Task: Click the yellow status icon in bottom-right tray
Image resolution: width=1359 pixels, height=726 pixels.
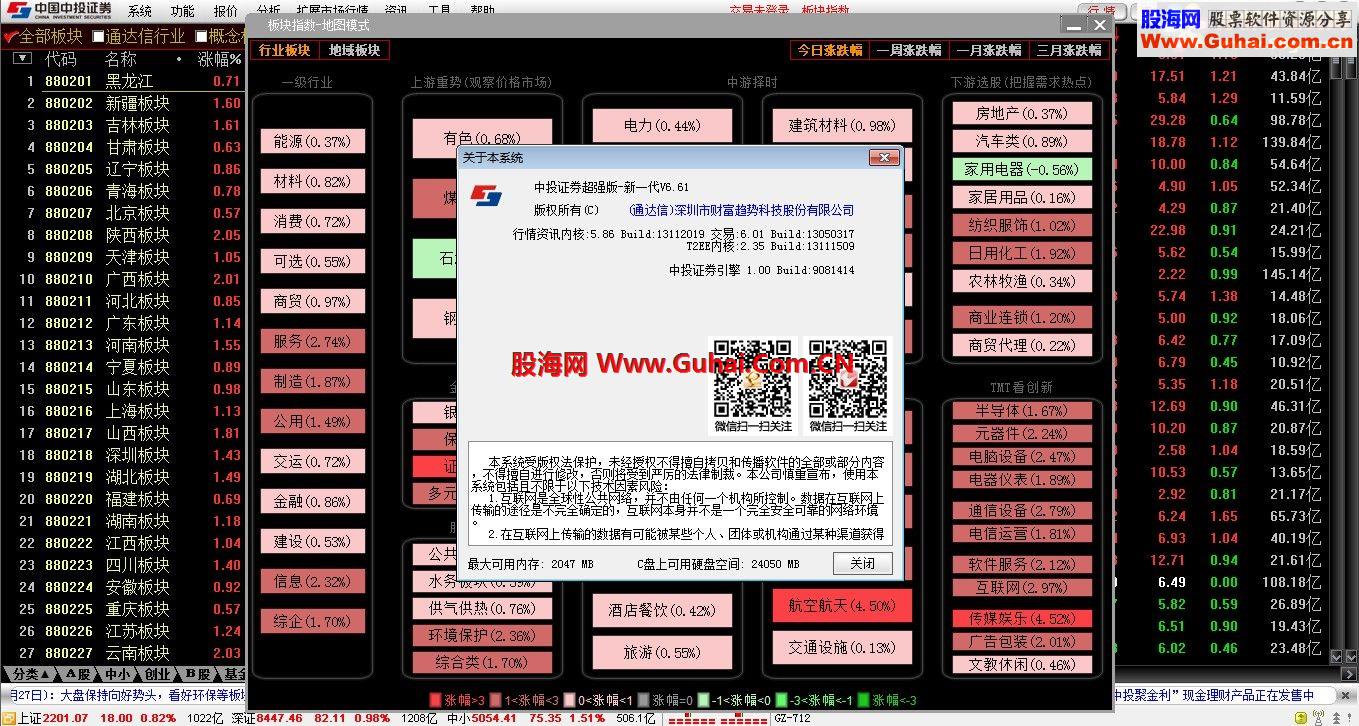Action: (x=1301, y=717)
